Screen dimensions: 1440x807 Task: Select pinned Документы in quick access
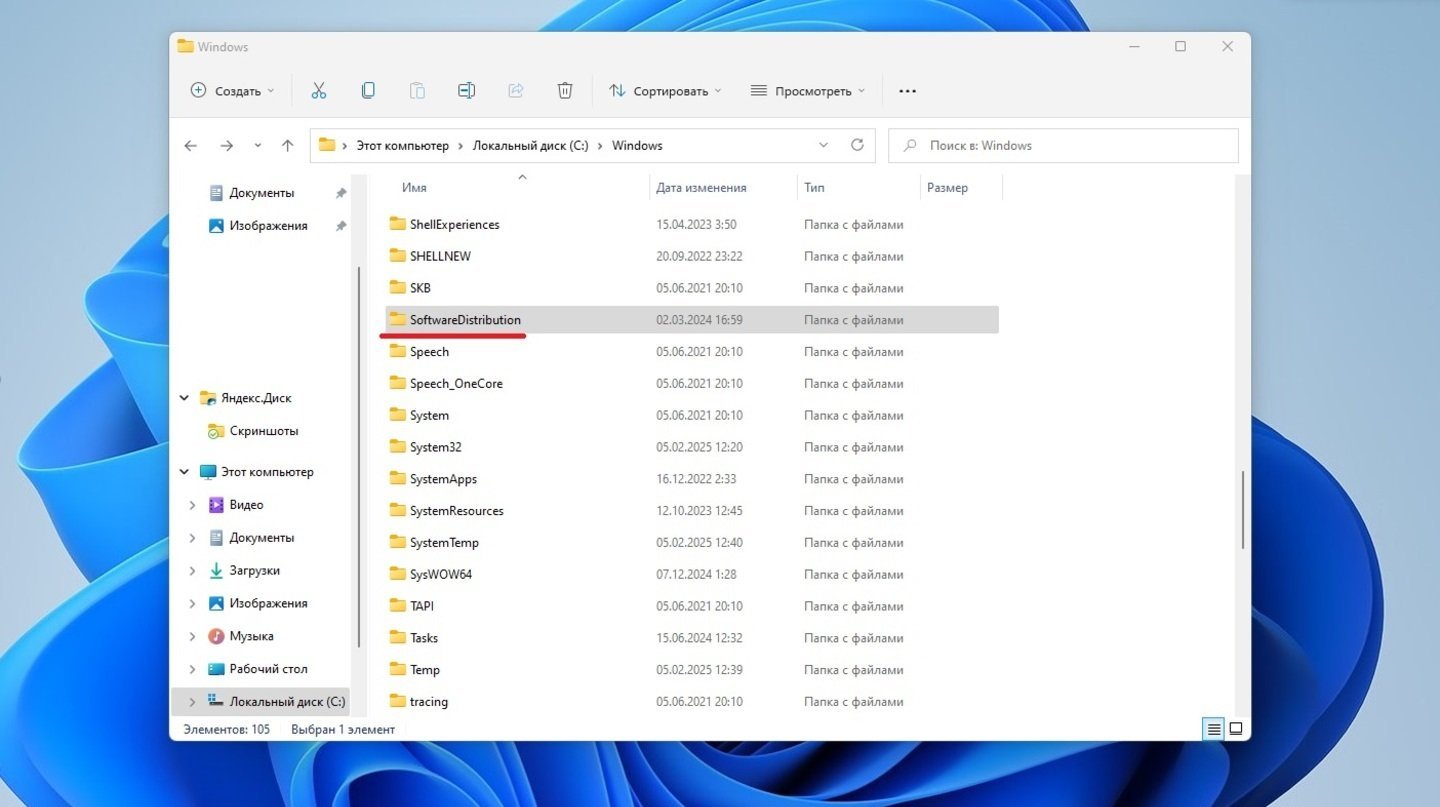coord(262,193)
